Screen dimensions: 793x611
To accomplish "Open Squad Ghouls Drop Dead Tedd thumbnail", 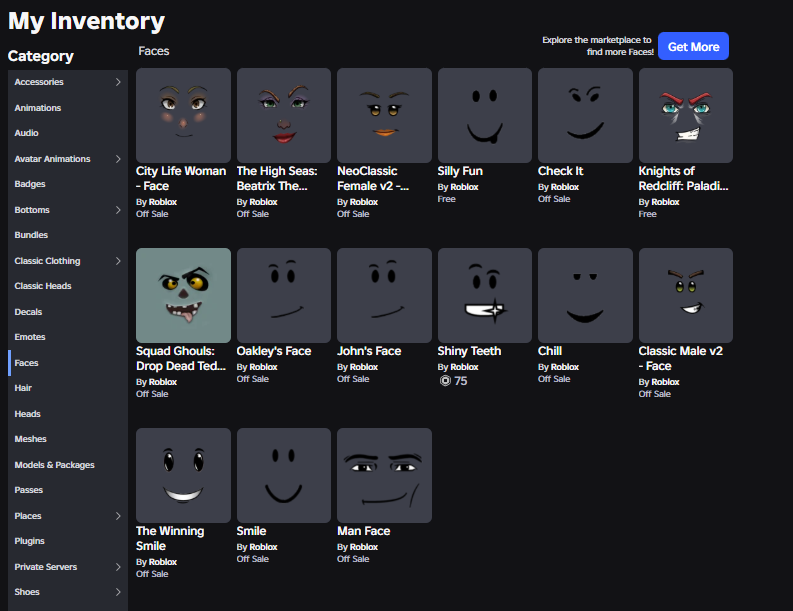I will point(183,295).
